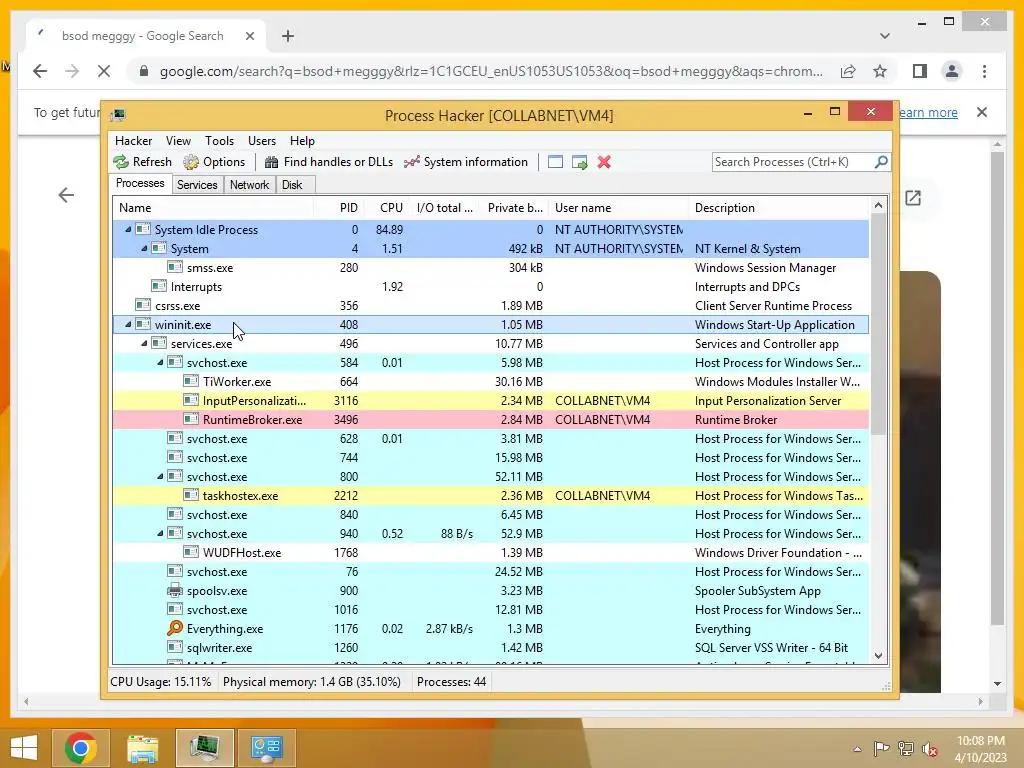This screenshot has height=768, width=1024.
Task: Collapse svchost.exe PID 940 node
Action: coord(160,533)
